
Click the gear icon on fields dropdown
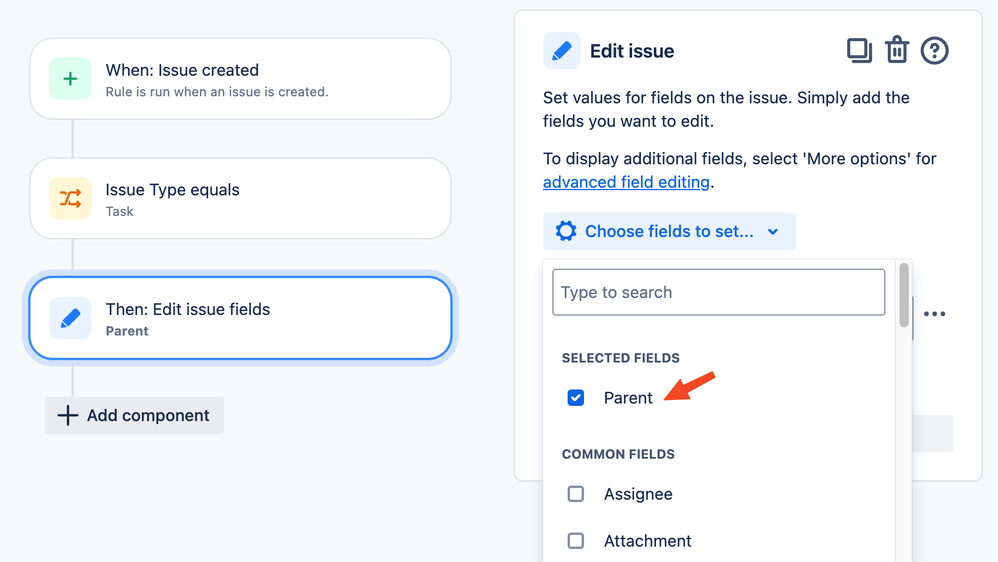click(x=565, y=231)
